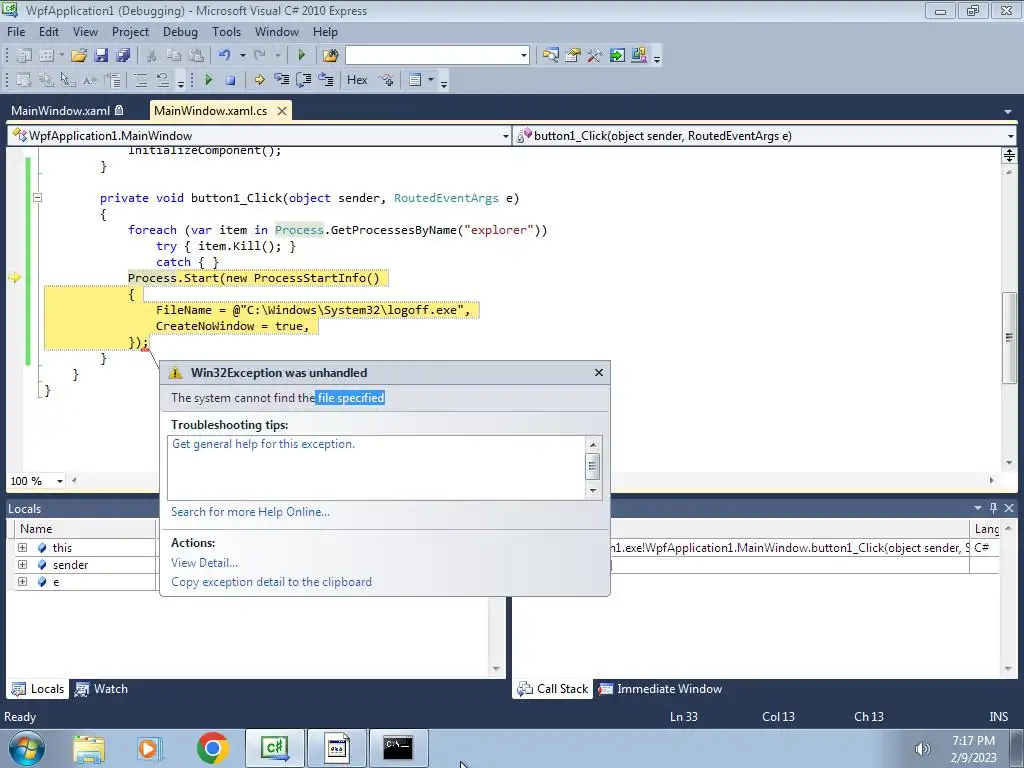The width and height of the screenshot is (1024, 768).
Task: Open the Find combo box dropdown
Action: pyautogui.click(x=524, y=56)
